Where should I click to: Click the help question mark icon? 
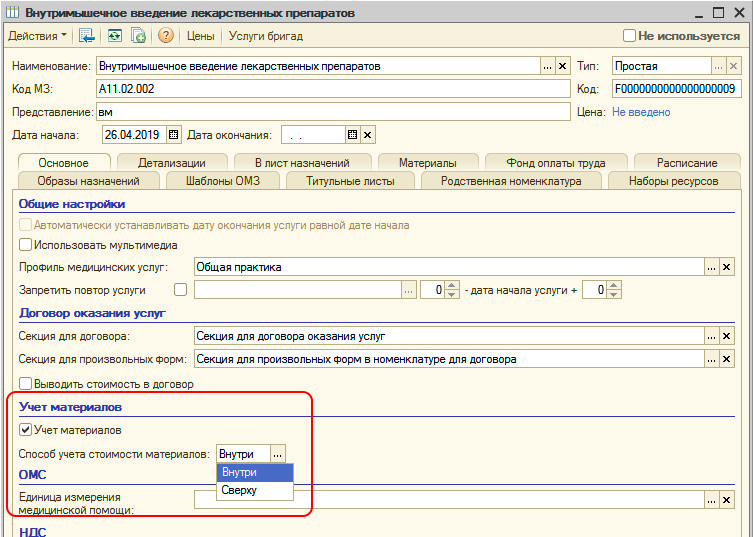pyautogui.click(x=166, y=36)
